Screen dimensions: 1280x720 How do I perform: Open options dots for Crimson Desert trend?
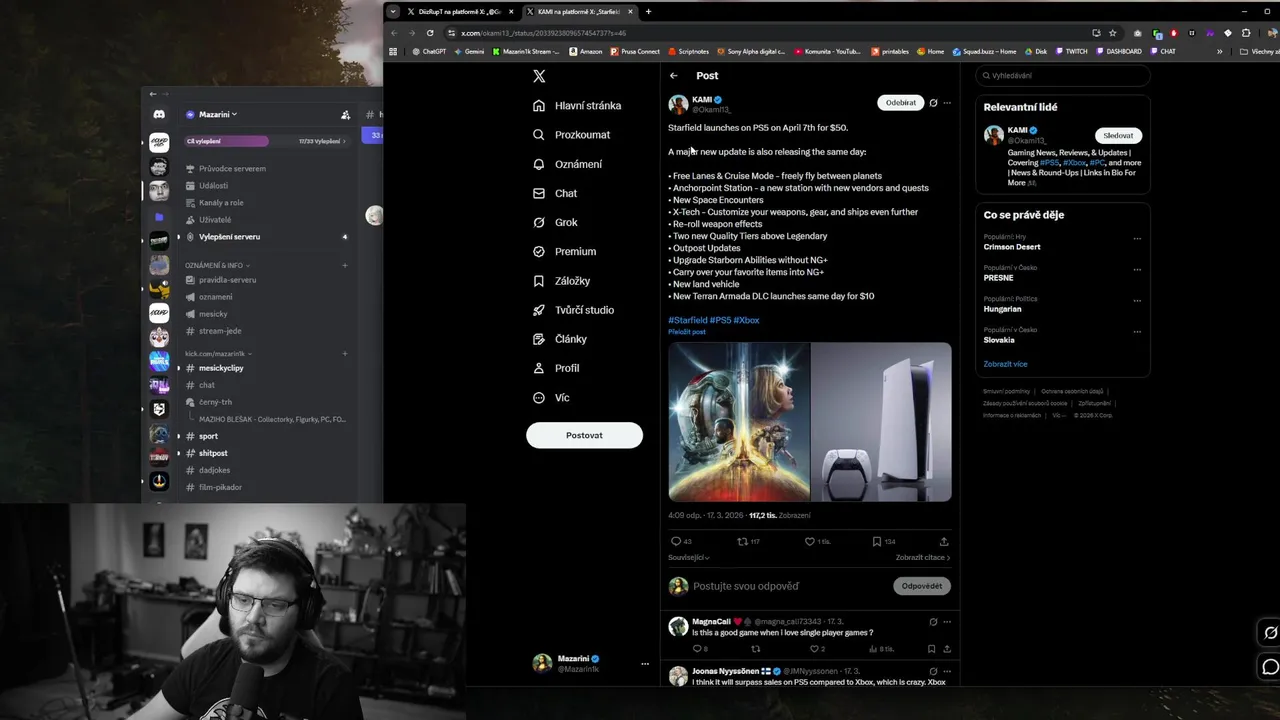coord(1137,239)
